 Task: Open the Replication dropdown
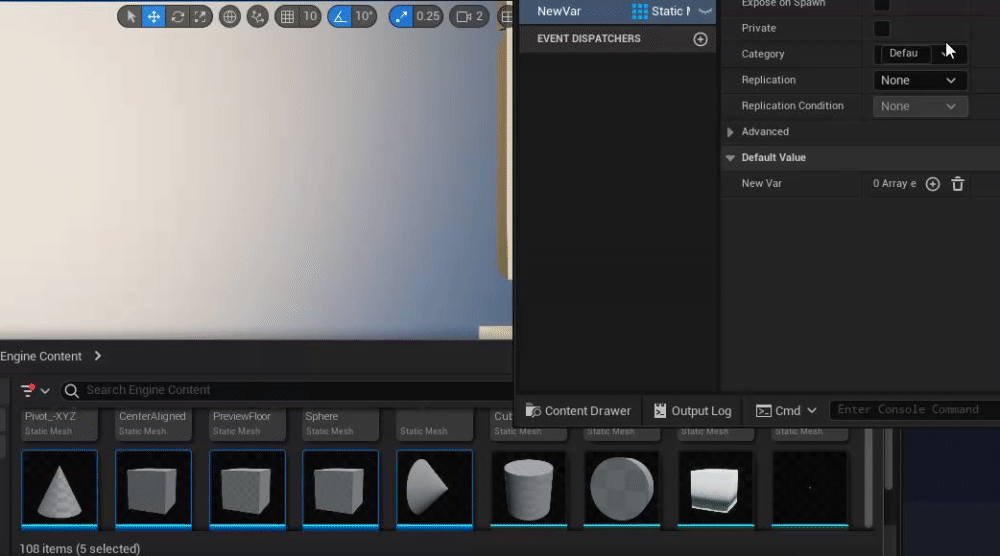[920, 80]
